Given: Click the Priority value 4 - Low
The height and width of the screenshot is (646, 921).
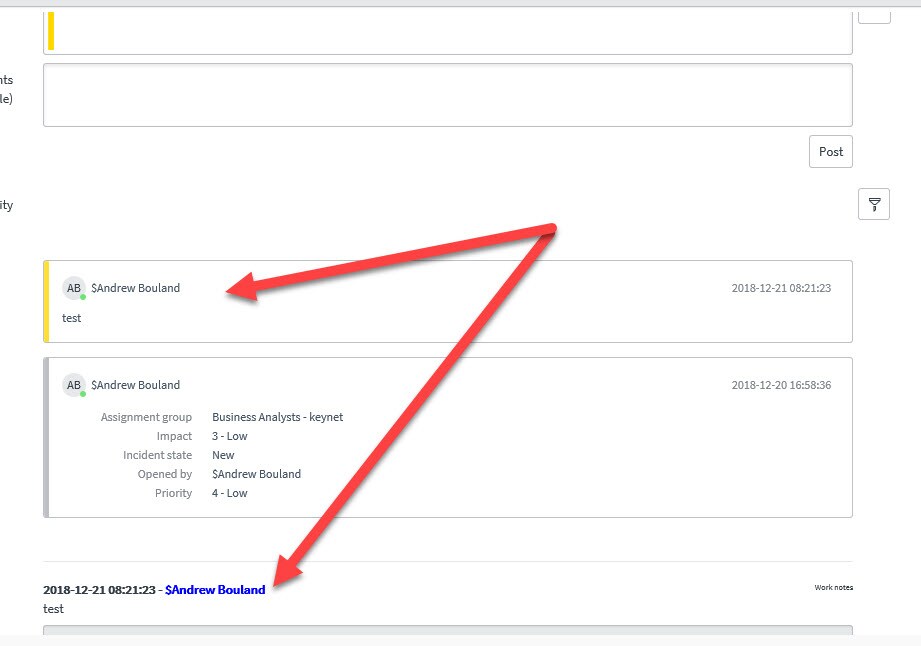Looking at the screenshot, I should point(231,493).
